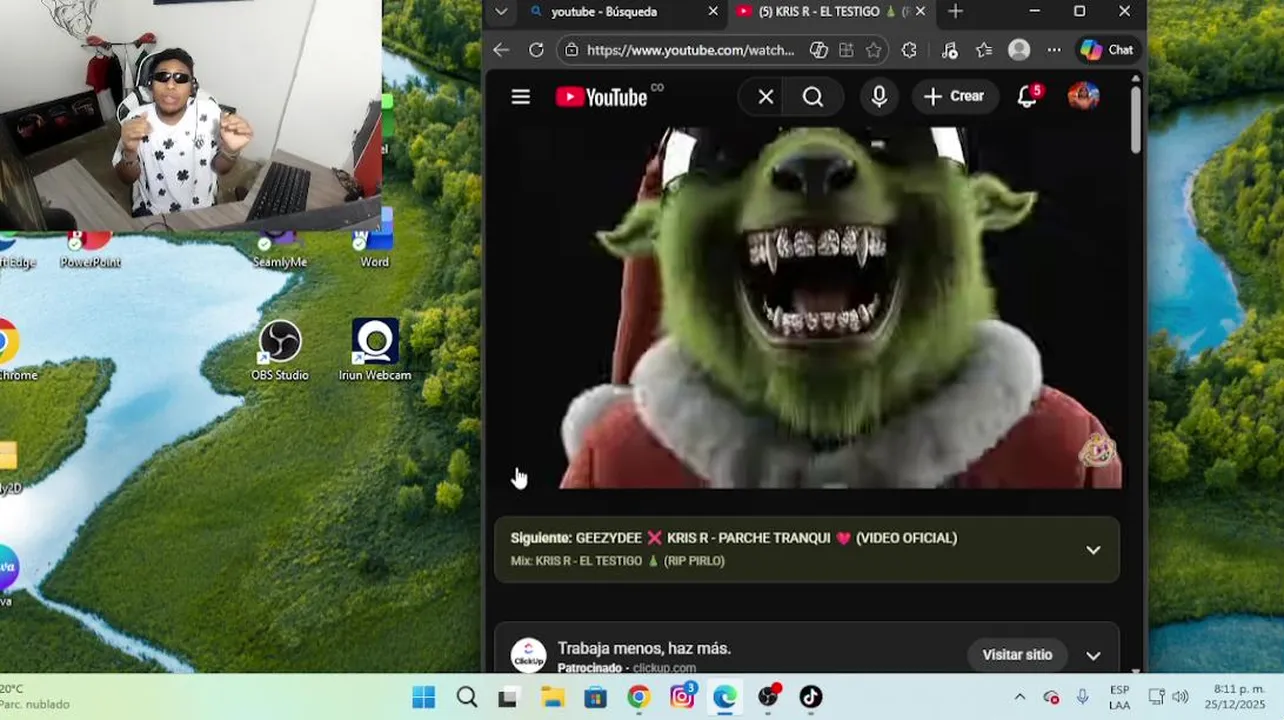Click the Crear button on YouTube
This screenshot has height=720, width=1284.
pyautogui.click(x=954, y=96)
